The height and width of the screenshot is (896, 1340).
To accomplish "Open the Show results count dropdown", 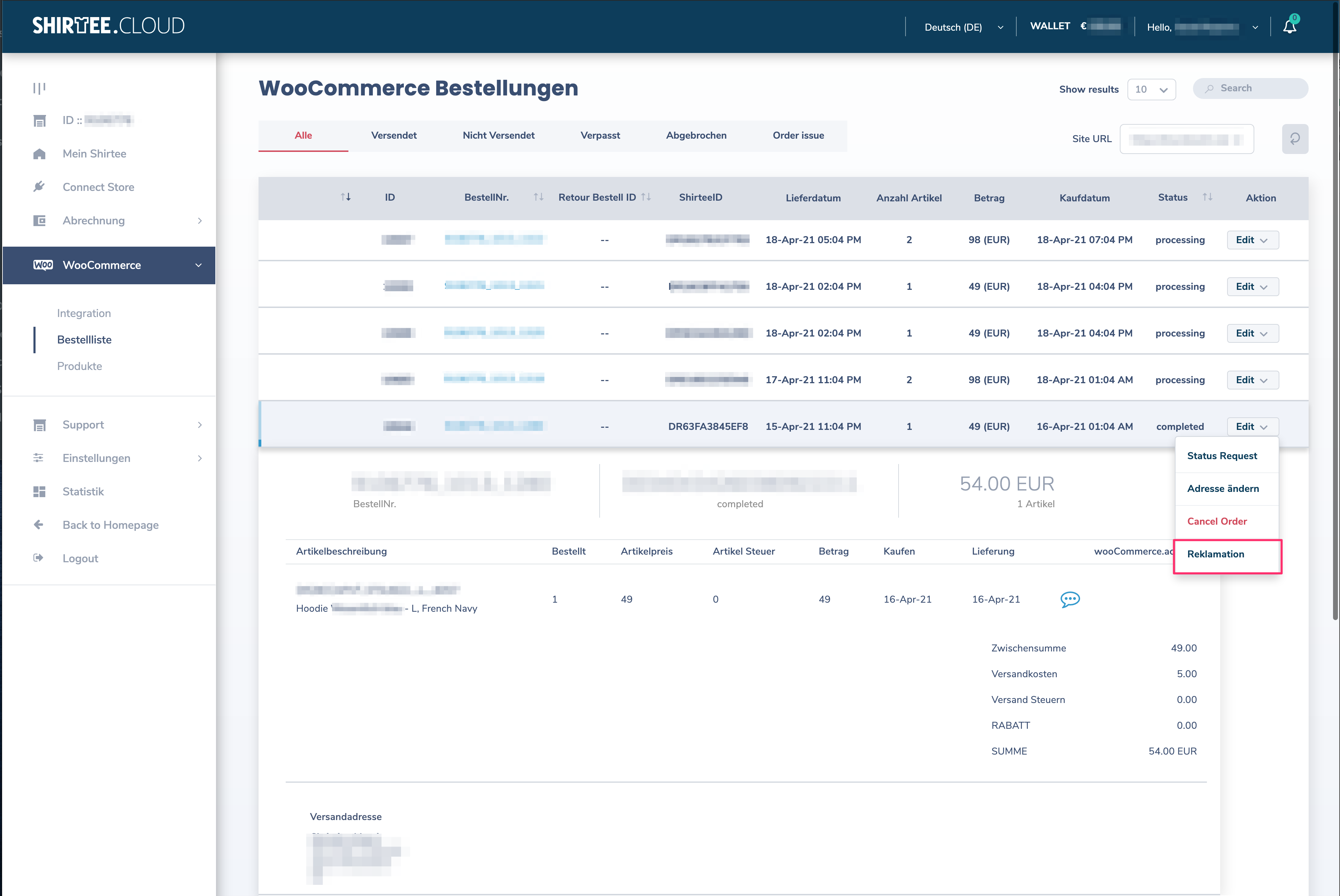I will pos(1151,90).
